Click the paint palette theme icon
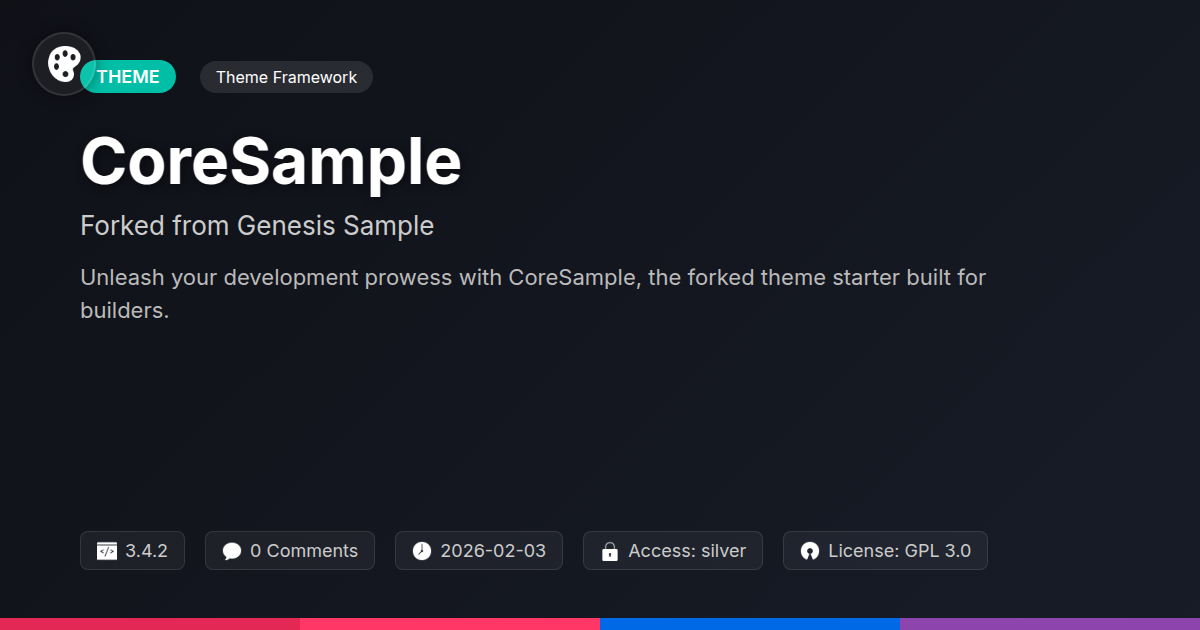1200x630 pixels. (x=64, y=64)
